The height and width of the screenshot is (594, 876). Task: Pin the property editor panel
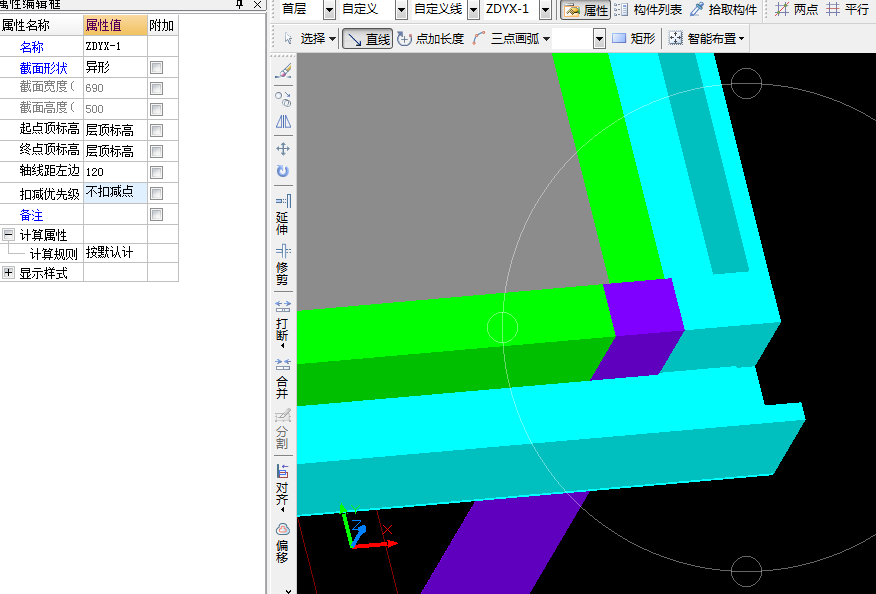pyautogui.click(x=240, y=4)
